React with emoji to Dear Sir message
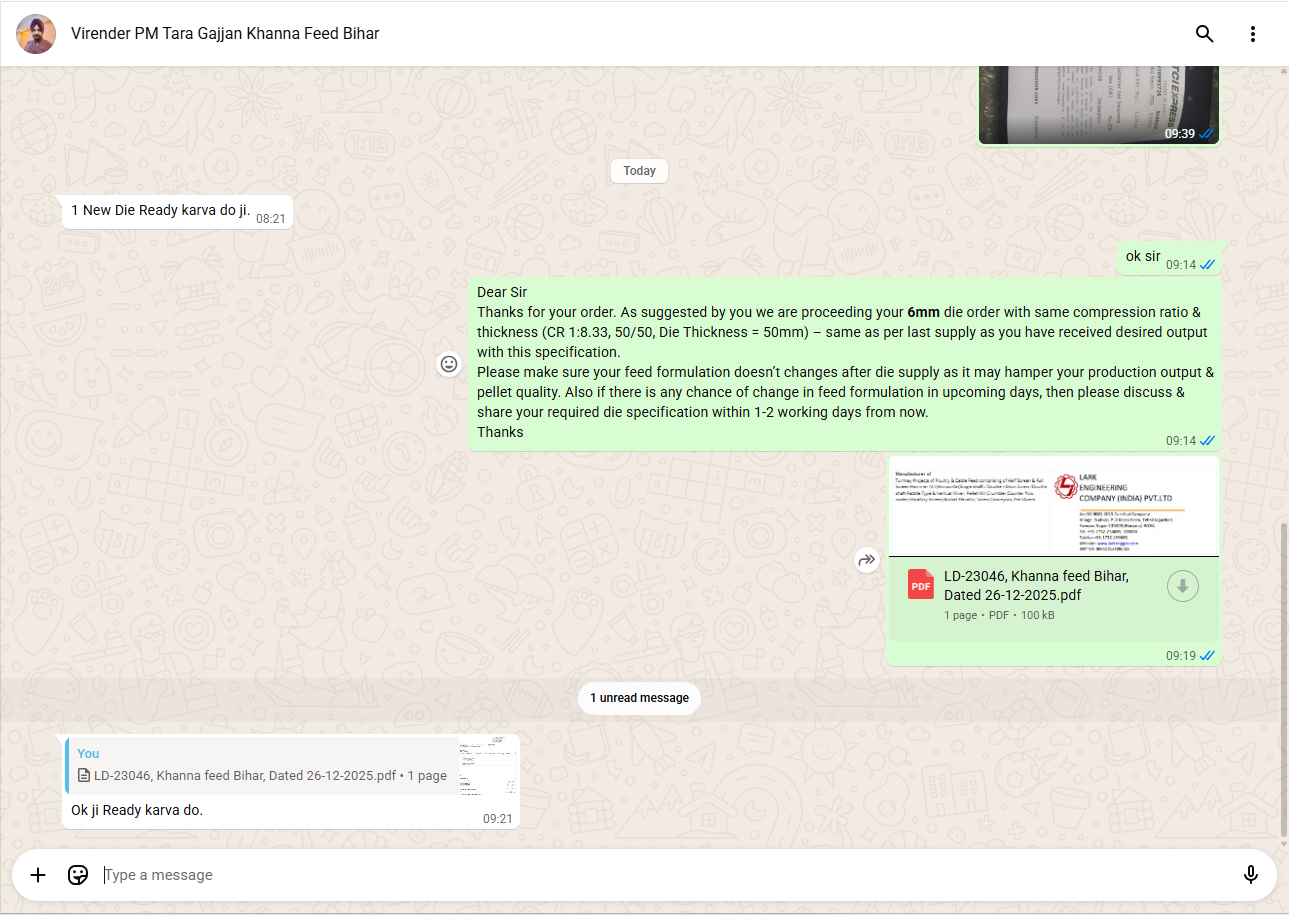1289x915 pixels. [449, 364]
